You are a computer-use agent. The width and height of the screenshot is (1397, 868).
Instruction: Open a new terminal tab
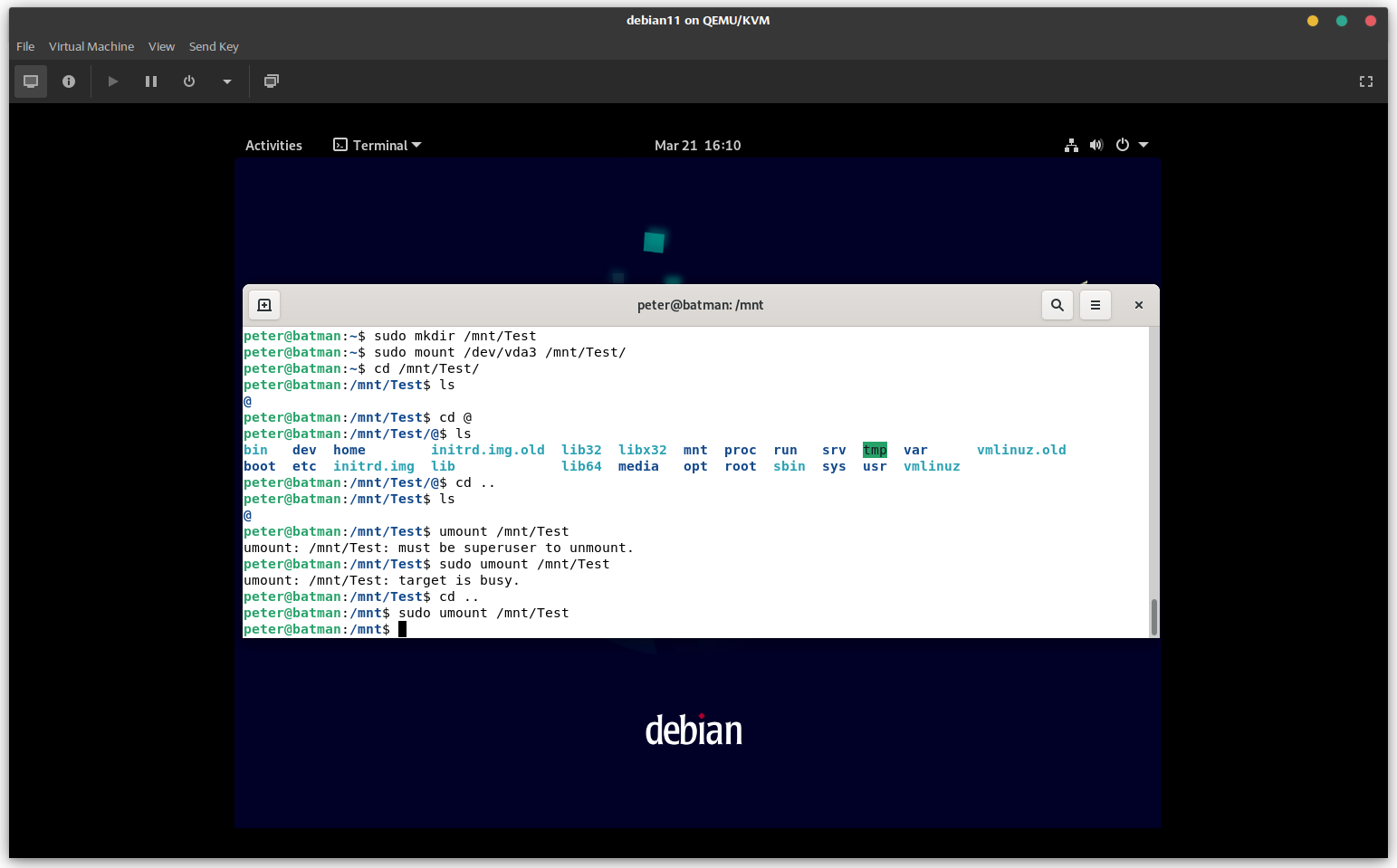point(264,305)
